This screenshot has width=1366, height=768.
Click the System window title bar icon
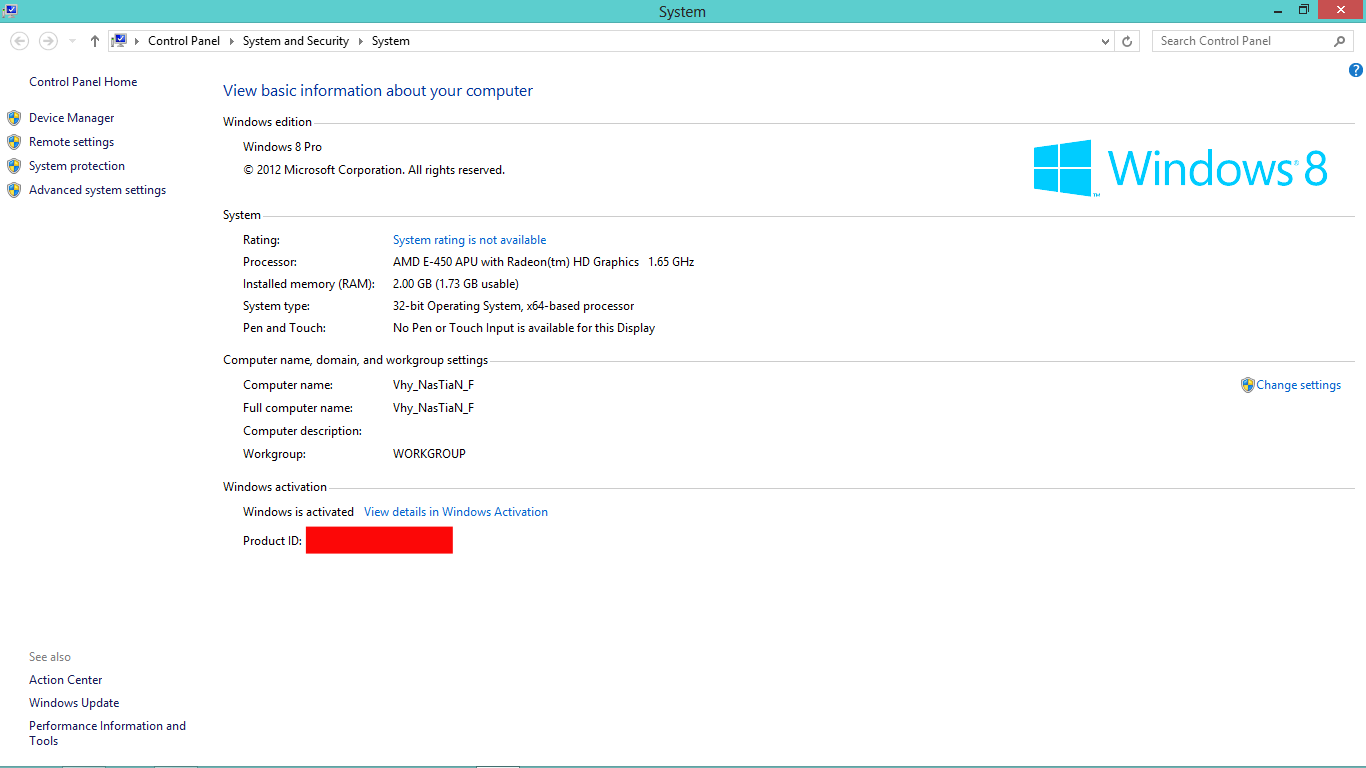click(9, 10)
